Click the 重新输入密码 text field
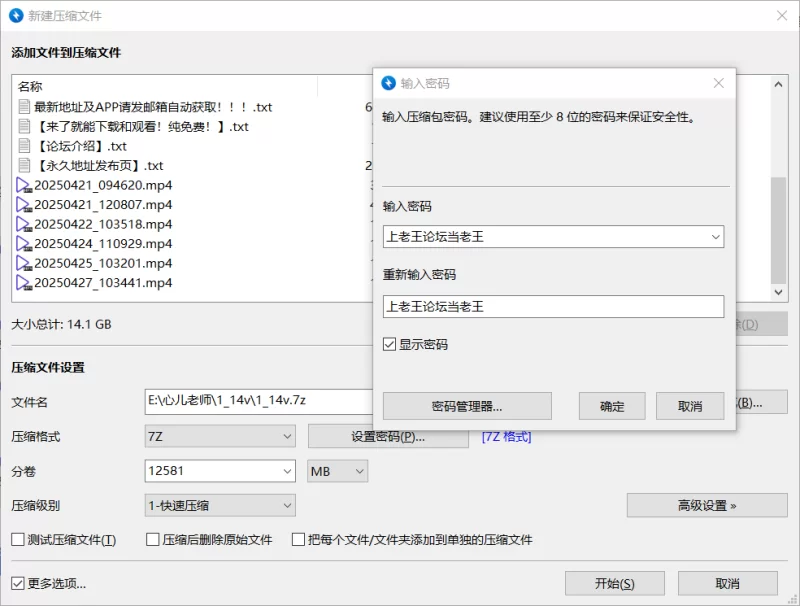This screenshot has height=606, width=800. click(x=553, y=307)
